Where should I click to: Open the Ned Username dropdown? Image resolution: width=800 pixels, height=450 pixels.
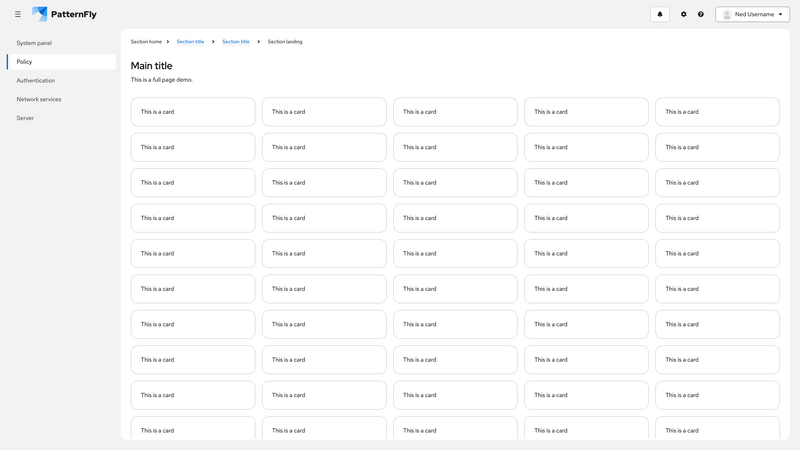tap(753, 14)
